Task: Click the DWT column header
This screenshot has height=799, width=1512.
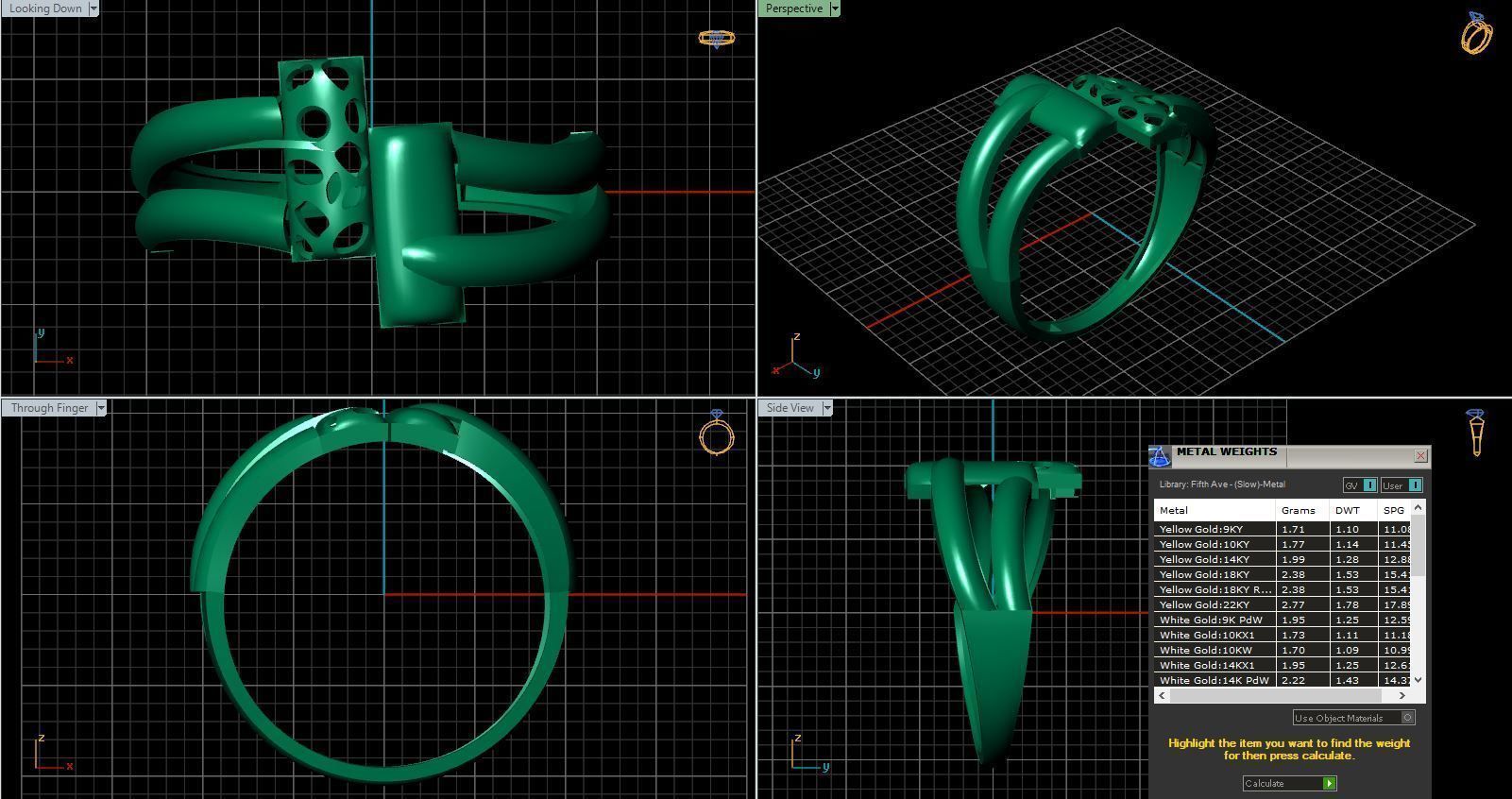Action: pos(1353,510)
